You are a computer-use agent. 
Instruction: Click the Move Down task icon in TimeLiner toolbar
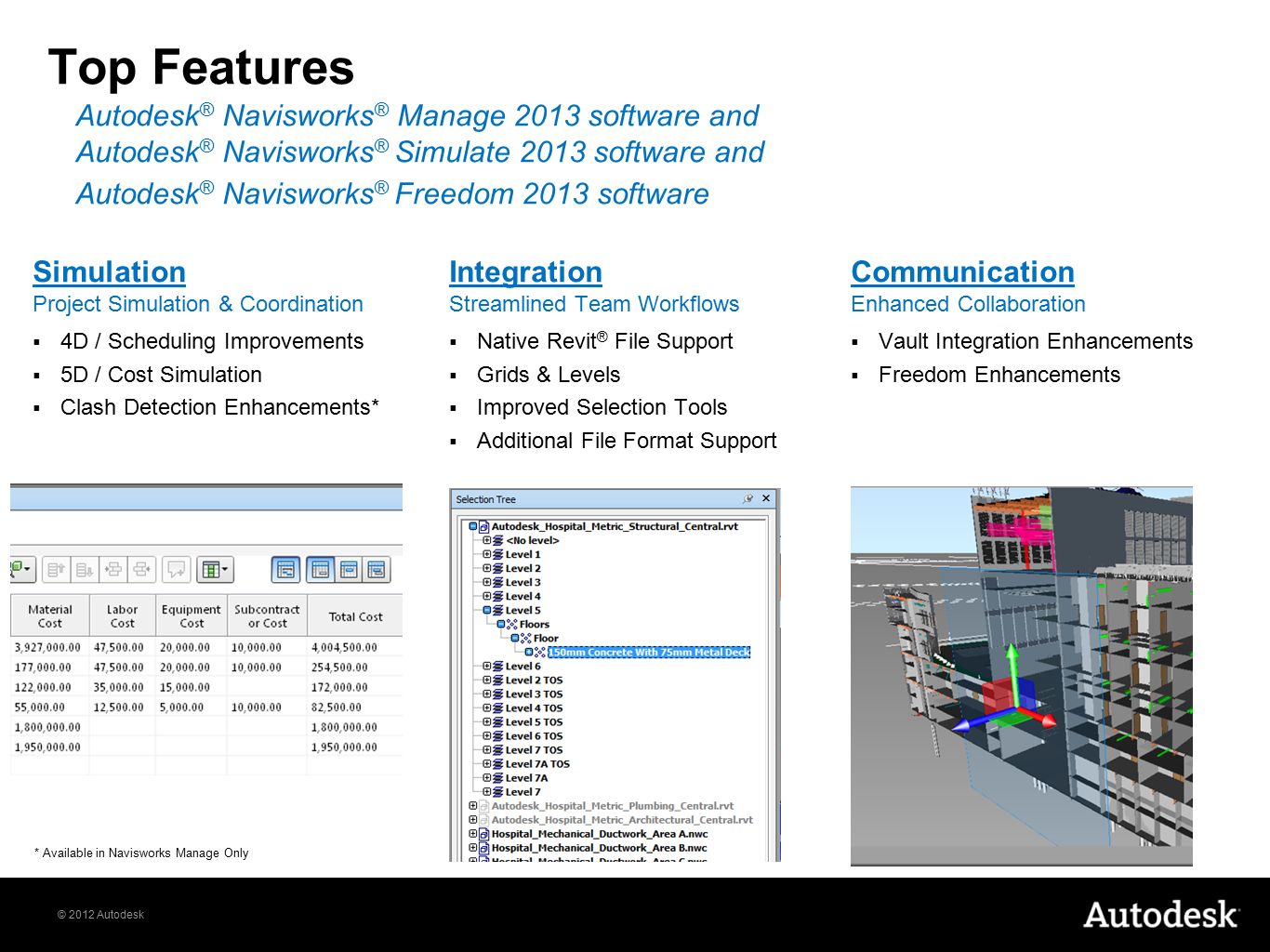tap(85, 569)
